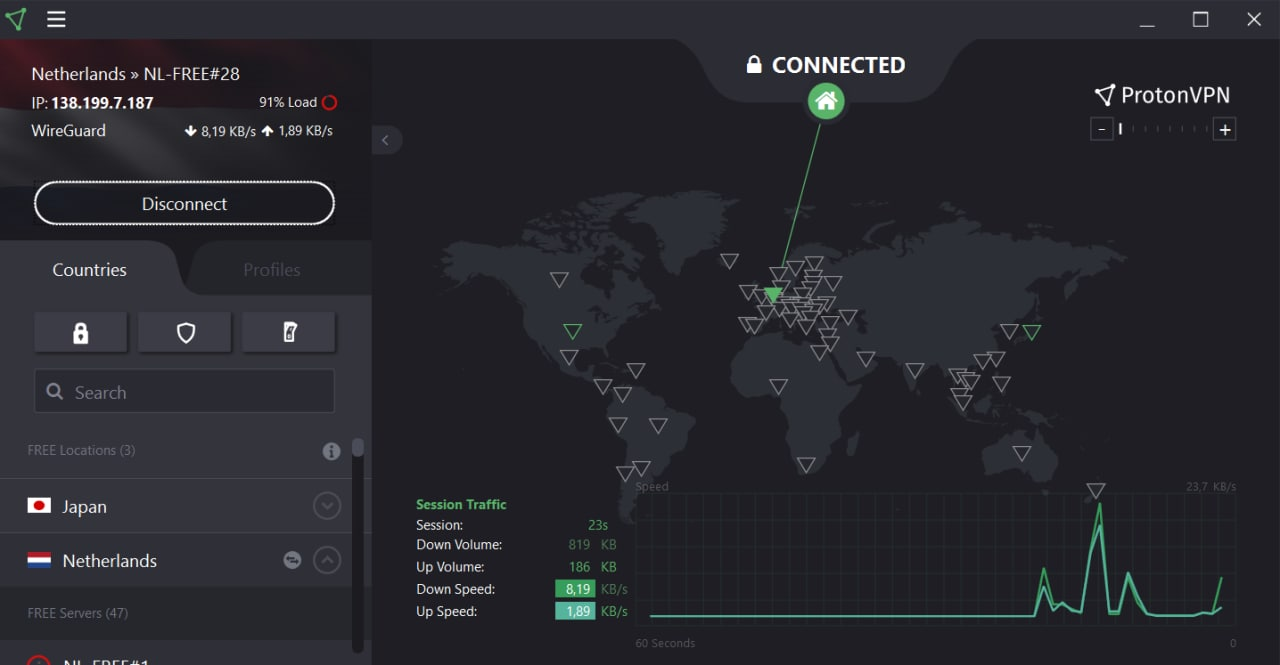Click the CONNECTED status label
Viewport: 1280px width, 665px height.
(838, 65)
